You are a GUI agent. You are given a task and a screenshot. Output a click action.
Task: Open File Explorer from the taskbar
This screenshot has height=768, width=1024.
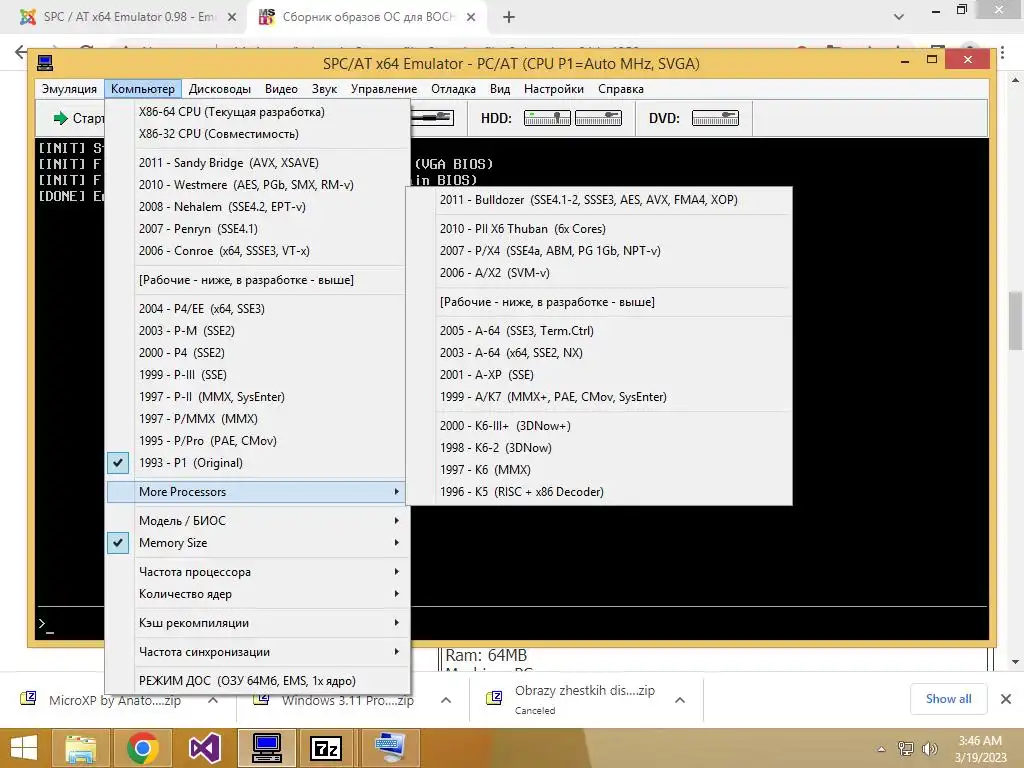80,748
